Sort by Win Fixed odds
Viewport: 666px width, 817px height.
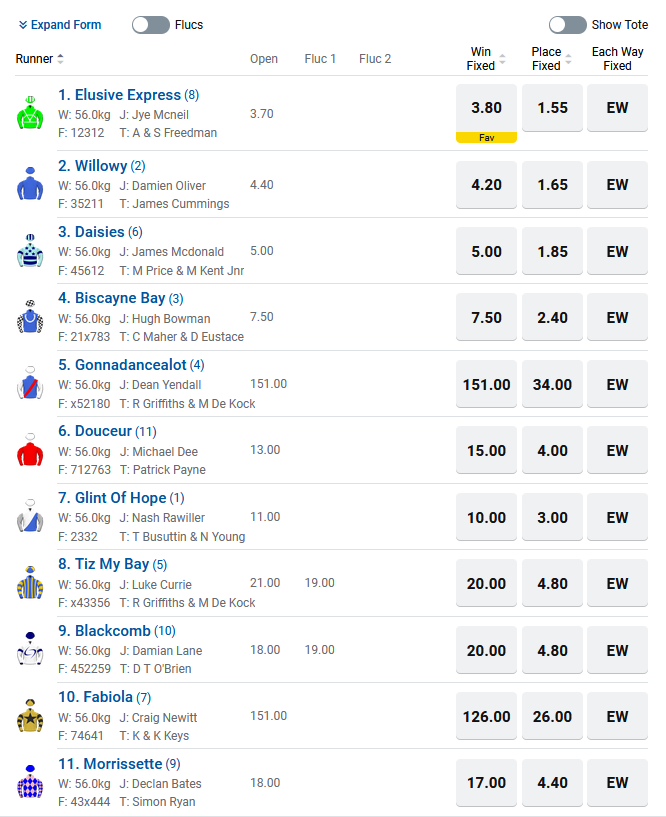tap(502, 59)
